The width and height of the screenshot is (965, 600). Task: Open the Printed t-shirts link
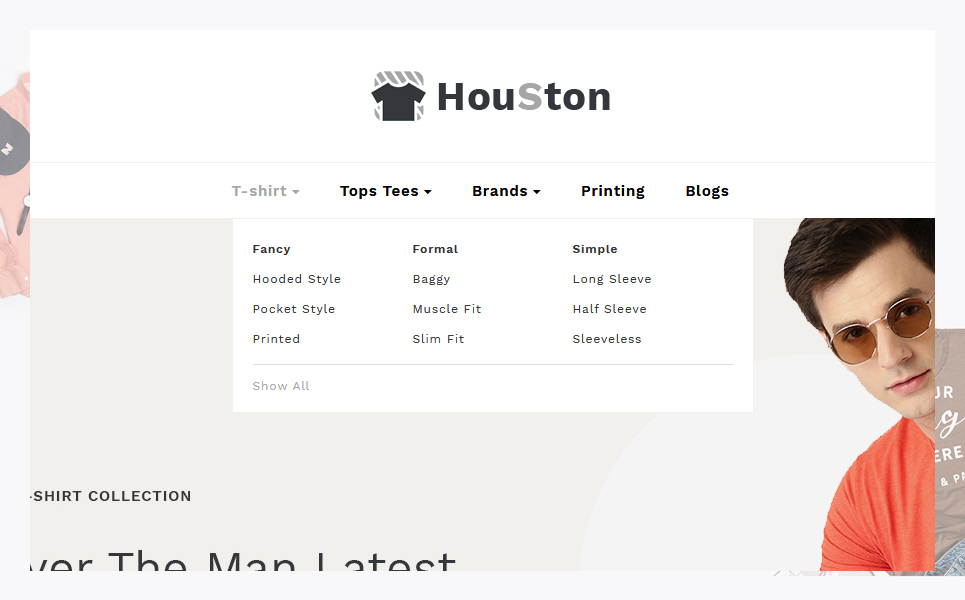click(x=276, y=339)
